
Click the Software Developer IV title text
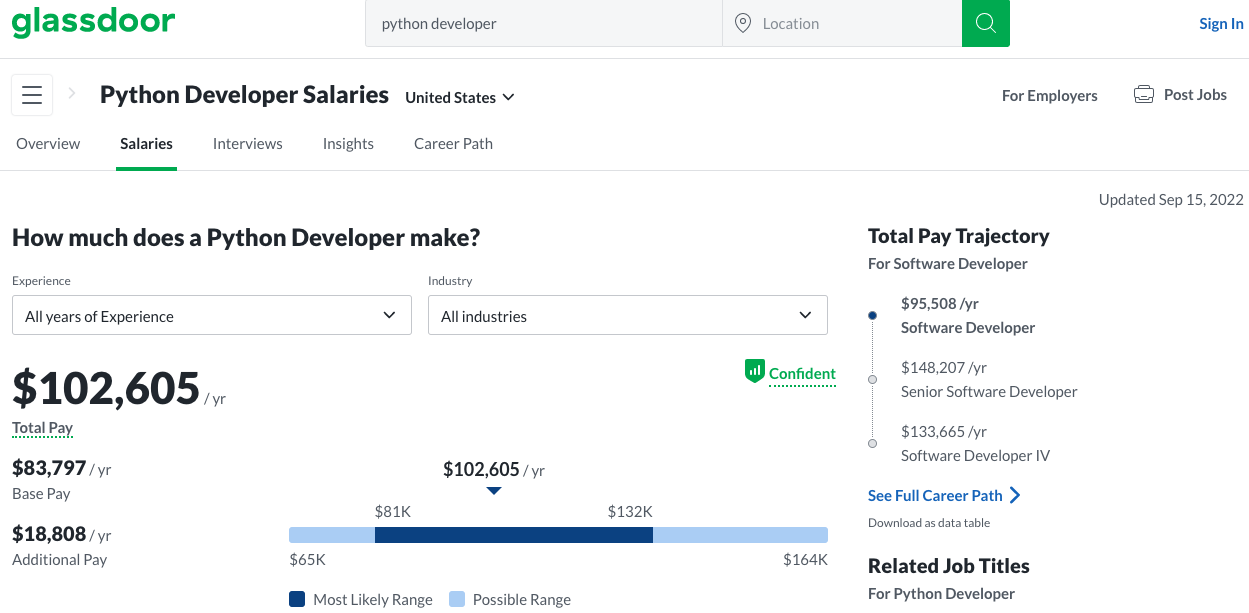tap(975, 455)
